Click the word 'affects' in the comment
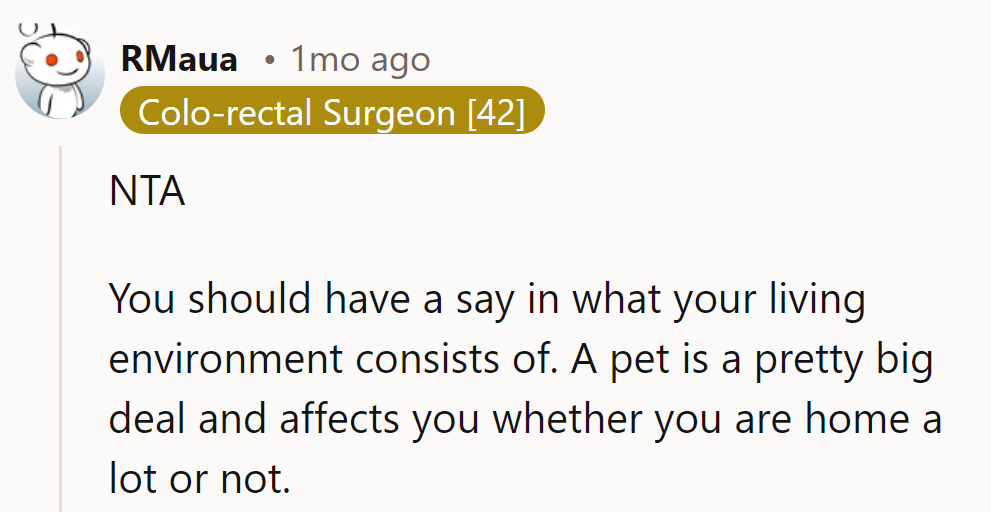 (x=339, y=419)
